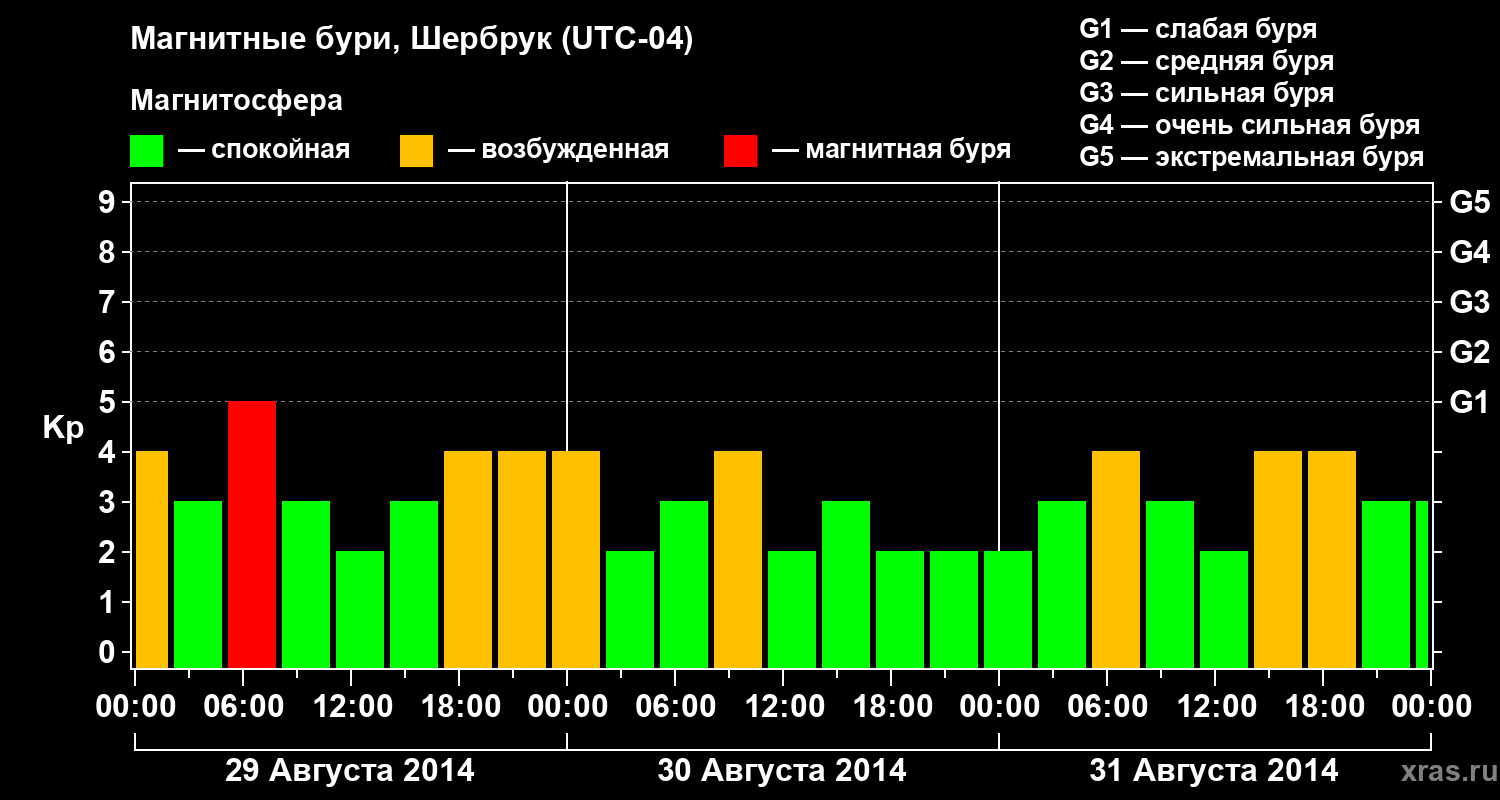This screenshot has height=800, width=1500.
Task: Click the red 'магнитная буря' legend swatch
Action: point(740,151)
